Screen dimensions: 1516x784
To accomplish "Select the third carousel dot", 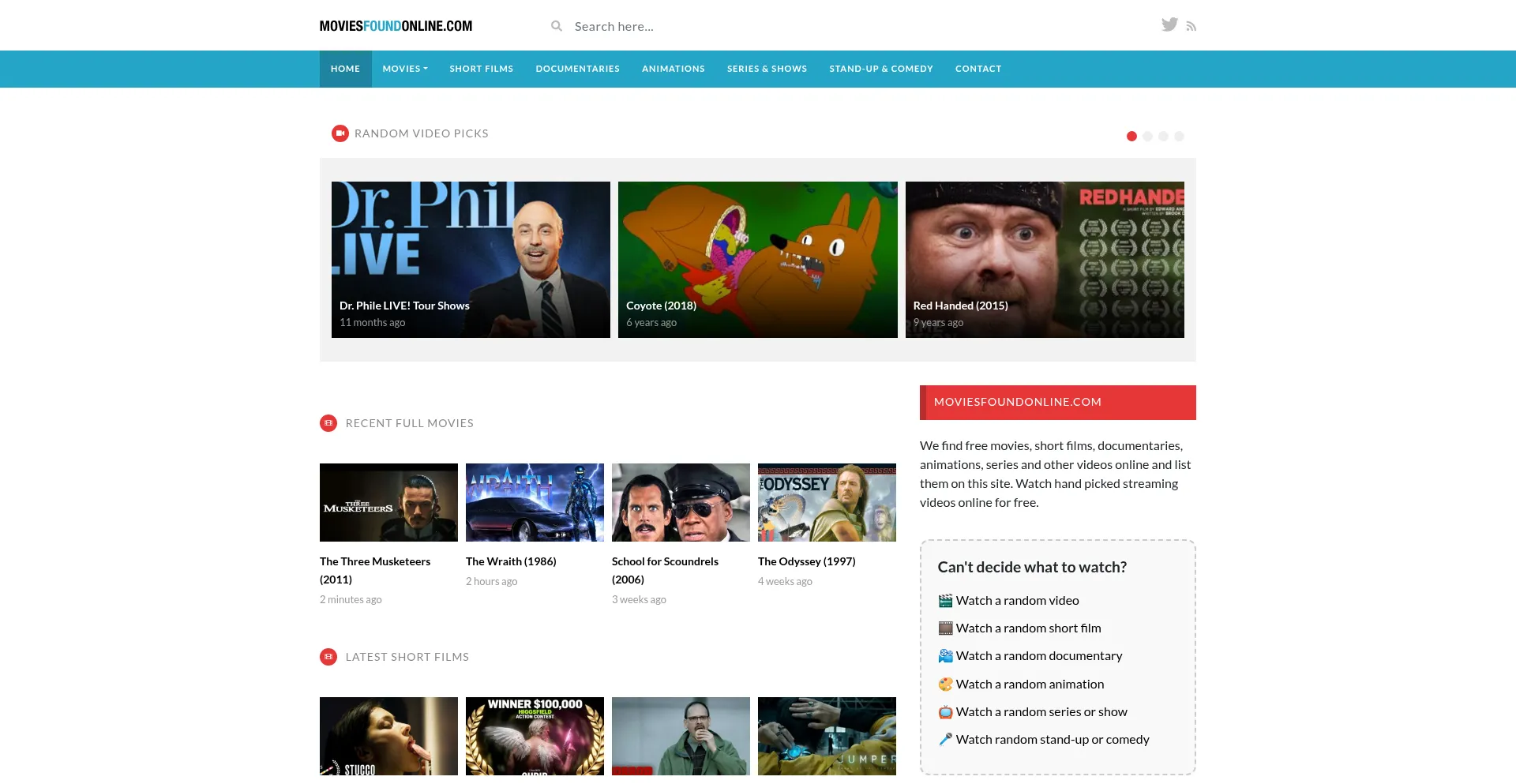I will [x=1163, y=137].
